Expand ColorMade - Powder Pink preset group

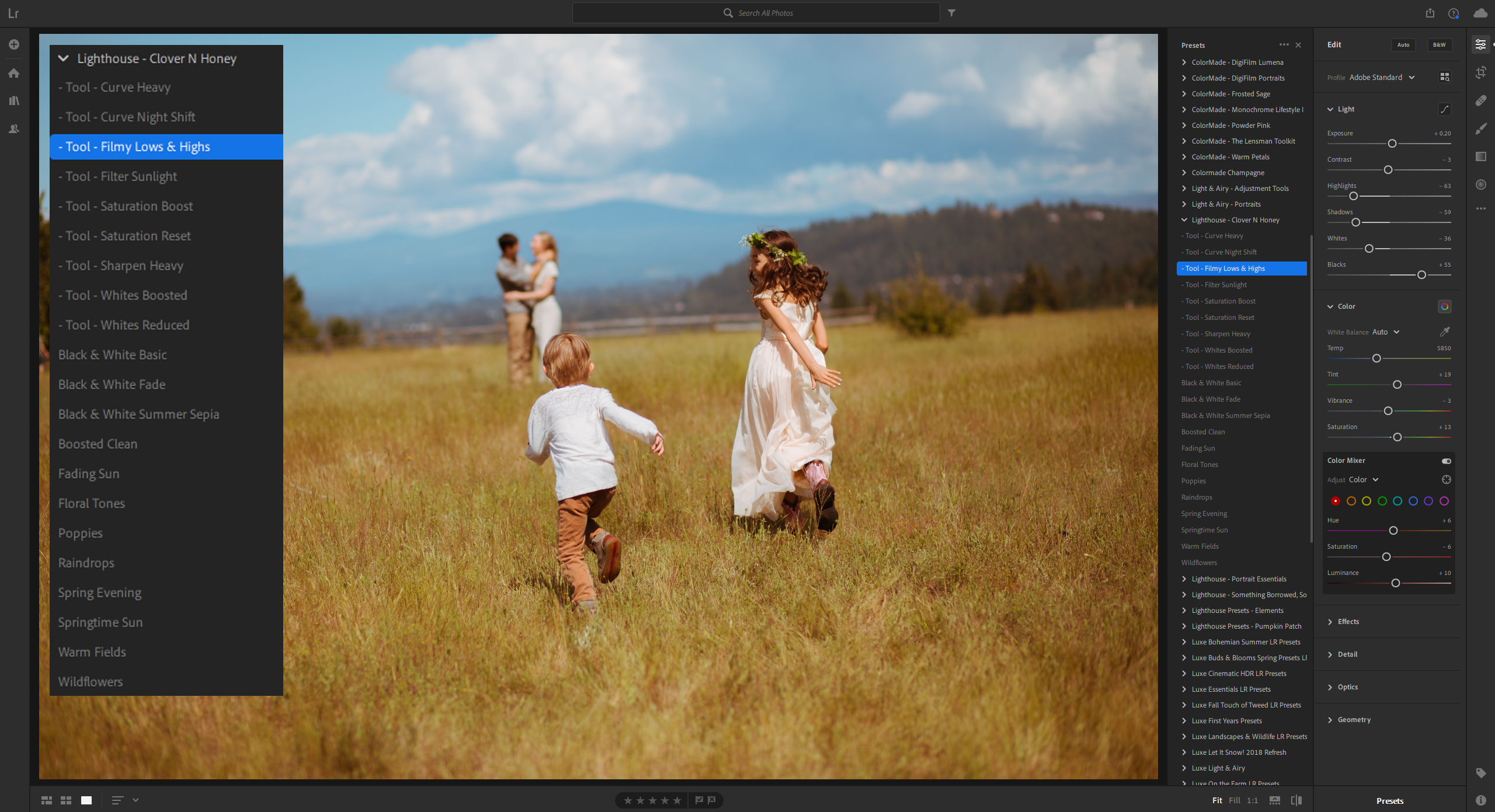(x=1184, y=126)
